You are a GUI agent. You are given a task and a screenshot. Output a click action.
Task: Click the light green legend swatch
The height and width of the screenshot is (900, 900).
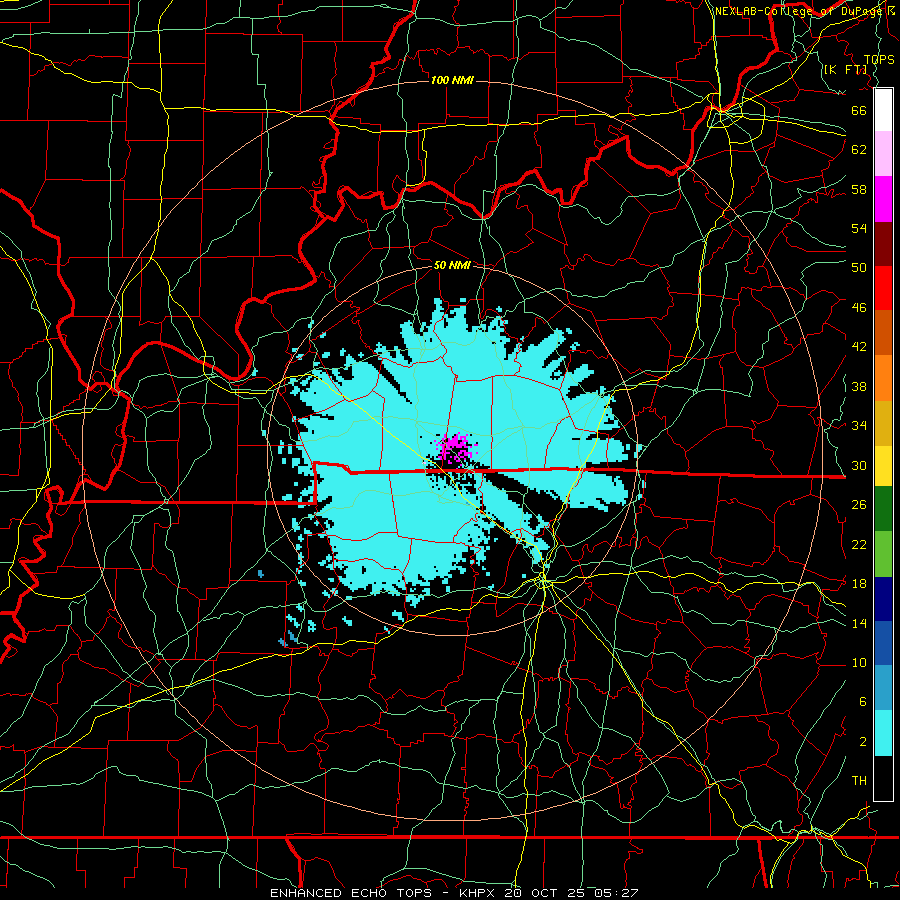pos(883,554)
